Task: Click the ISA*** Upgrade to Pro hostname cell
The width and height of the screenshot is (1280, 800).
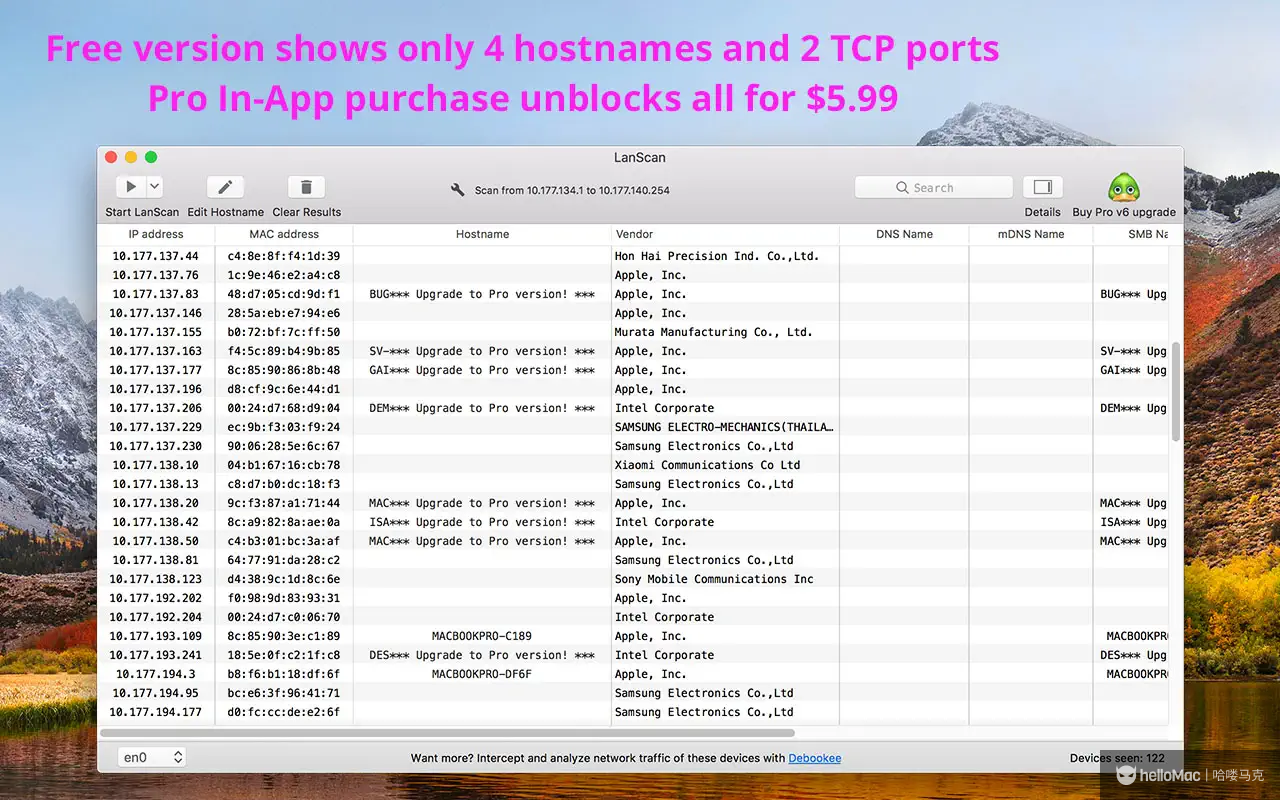Action: point(482,522)
